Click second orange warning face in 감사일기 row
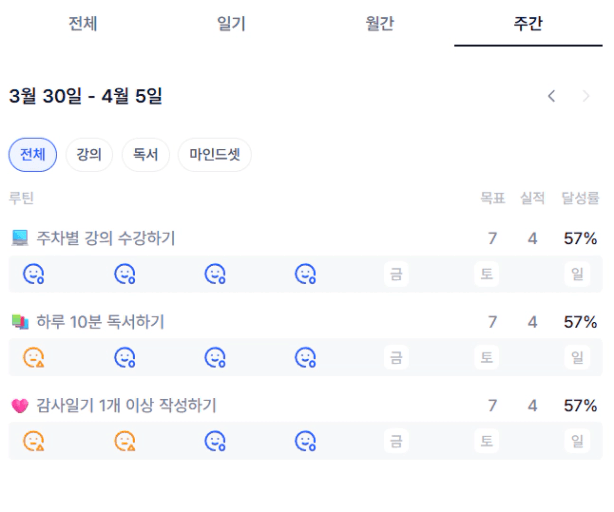The width and height of the screenshot is (614, 512). coord(124,441)
